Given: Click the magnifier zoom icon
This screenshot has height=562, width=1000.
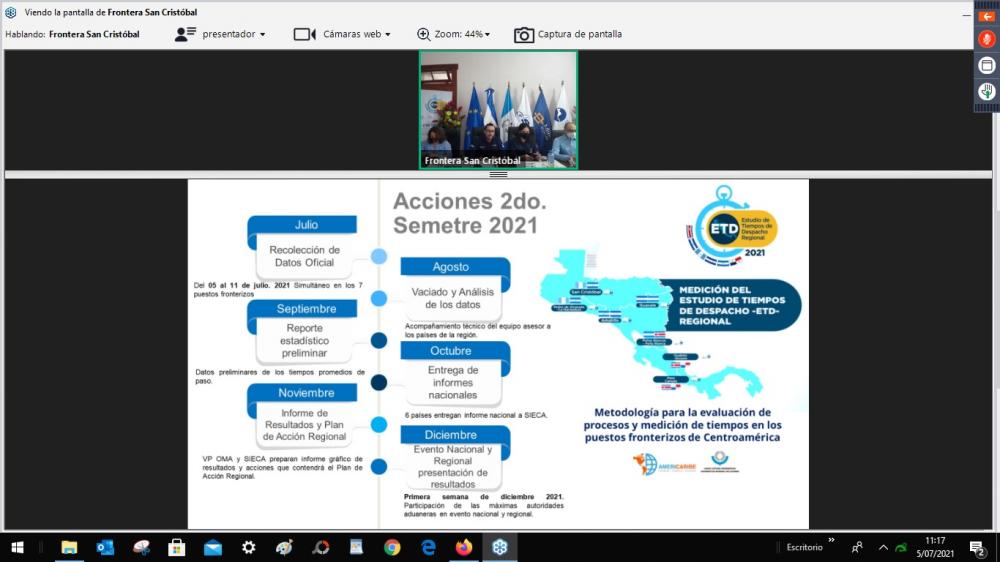Looking at the screenshot, I should (x=424, y=34).
